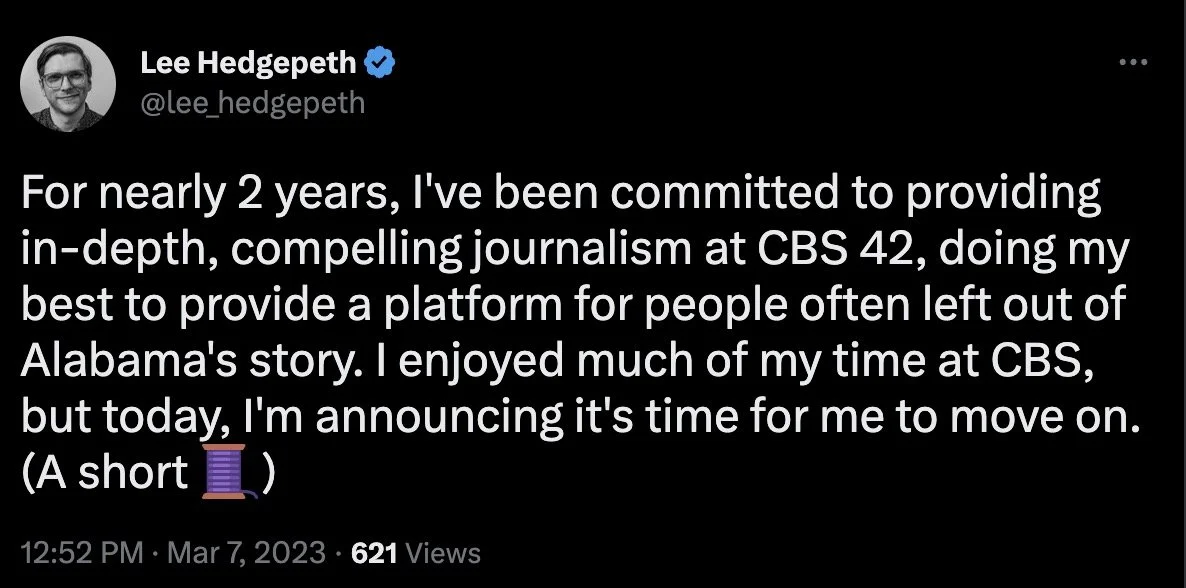
Task: Click the blue verified checkmark badge
Action: 380,64
